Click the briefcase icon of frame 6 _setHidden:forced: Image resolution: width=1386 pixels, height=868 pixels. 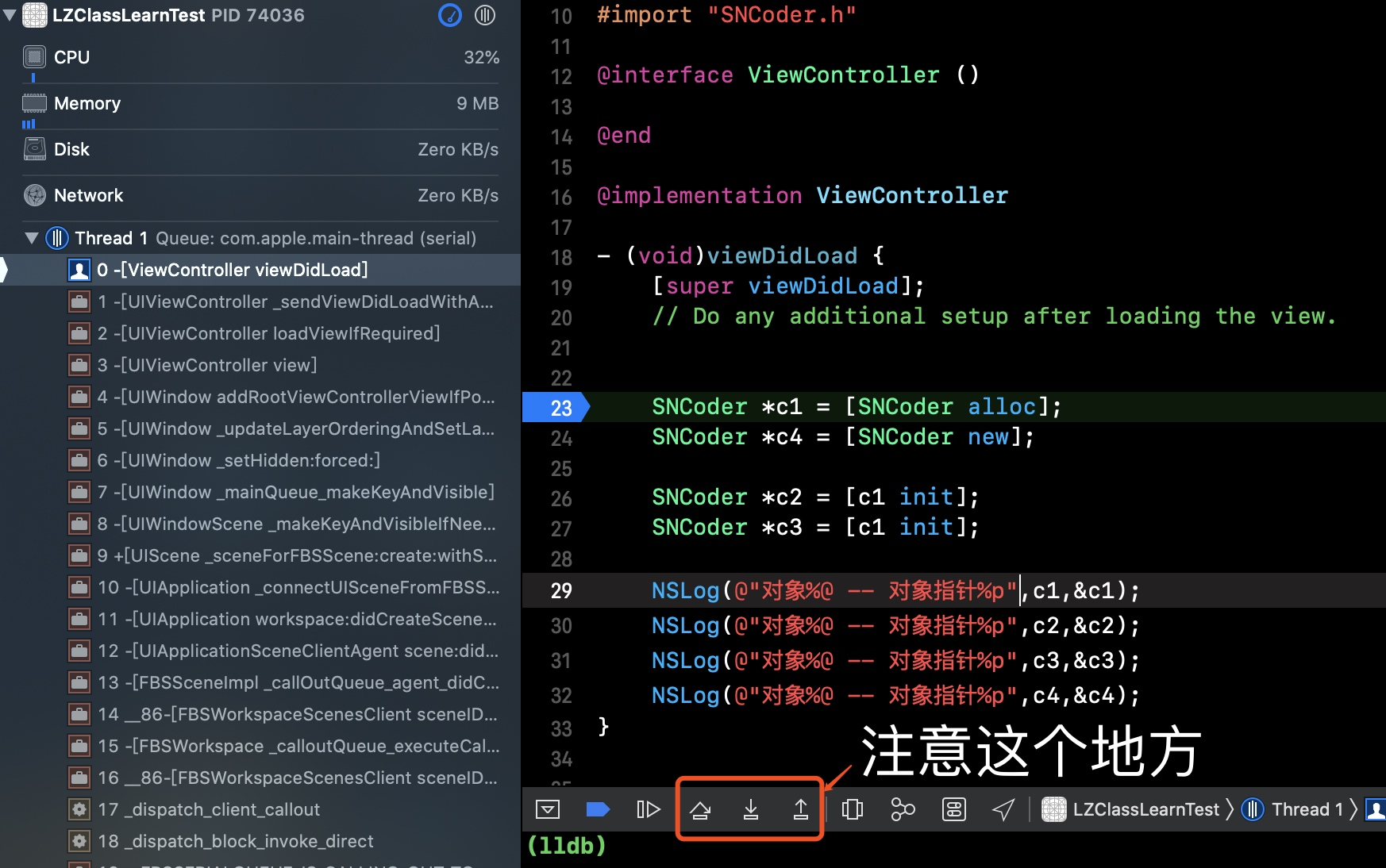(79, 460)
